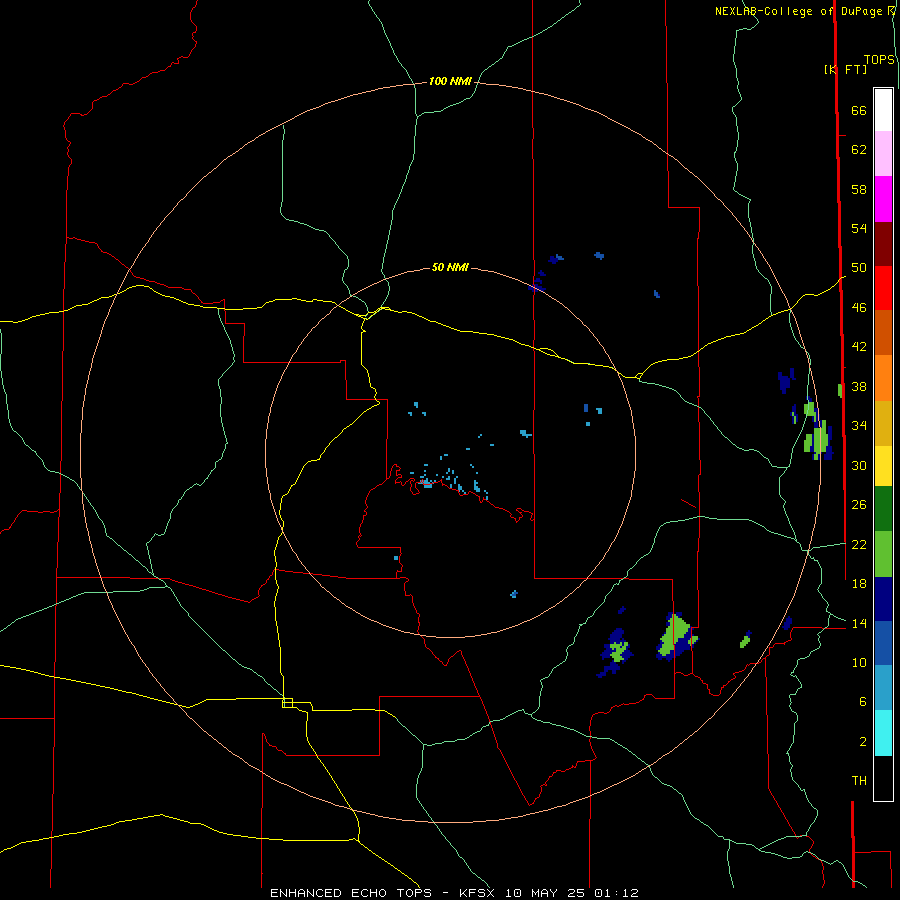Click the legend value '50'
Viewport: 900px width, 900px height.
[x=859, y=267]
